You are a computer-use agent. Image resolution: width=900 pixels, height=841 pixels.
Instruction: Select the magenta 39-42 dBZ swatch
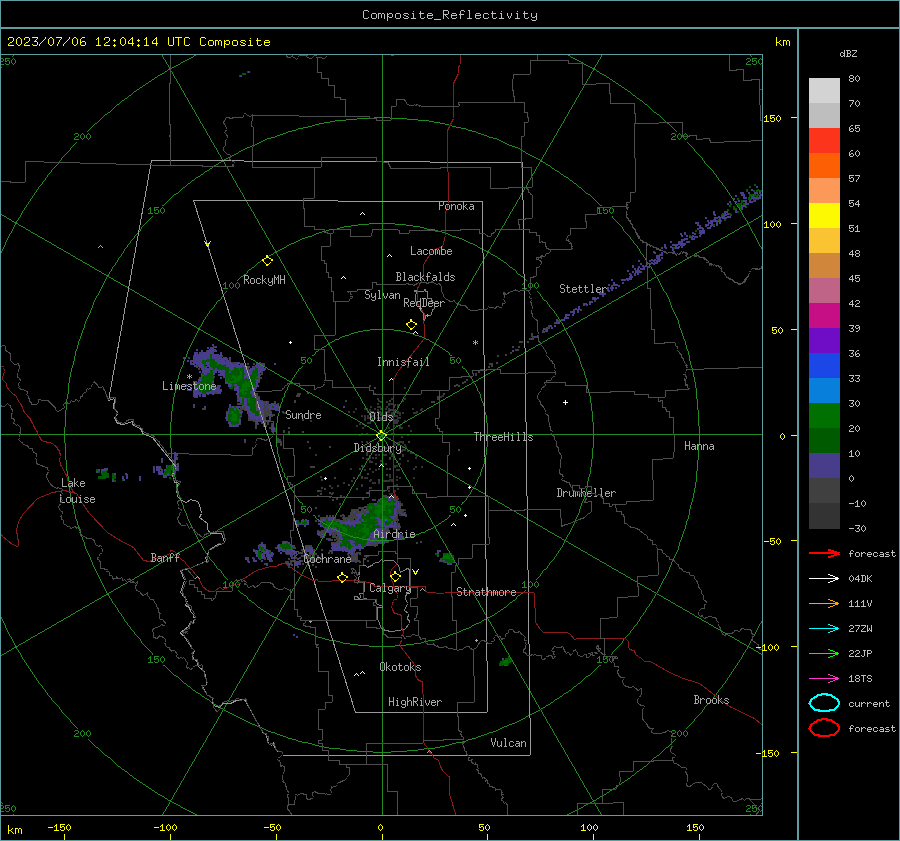(824, 316)
